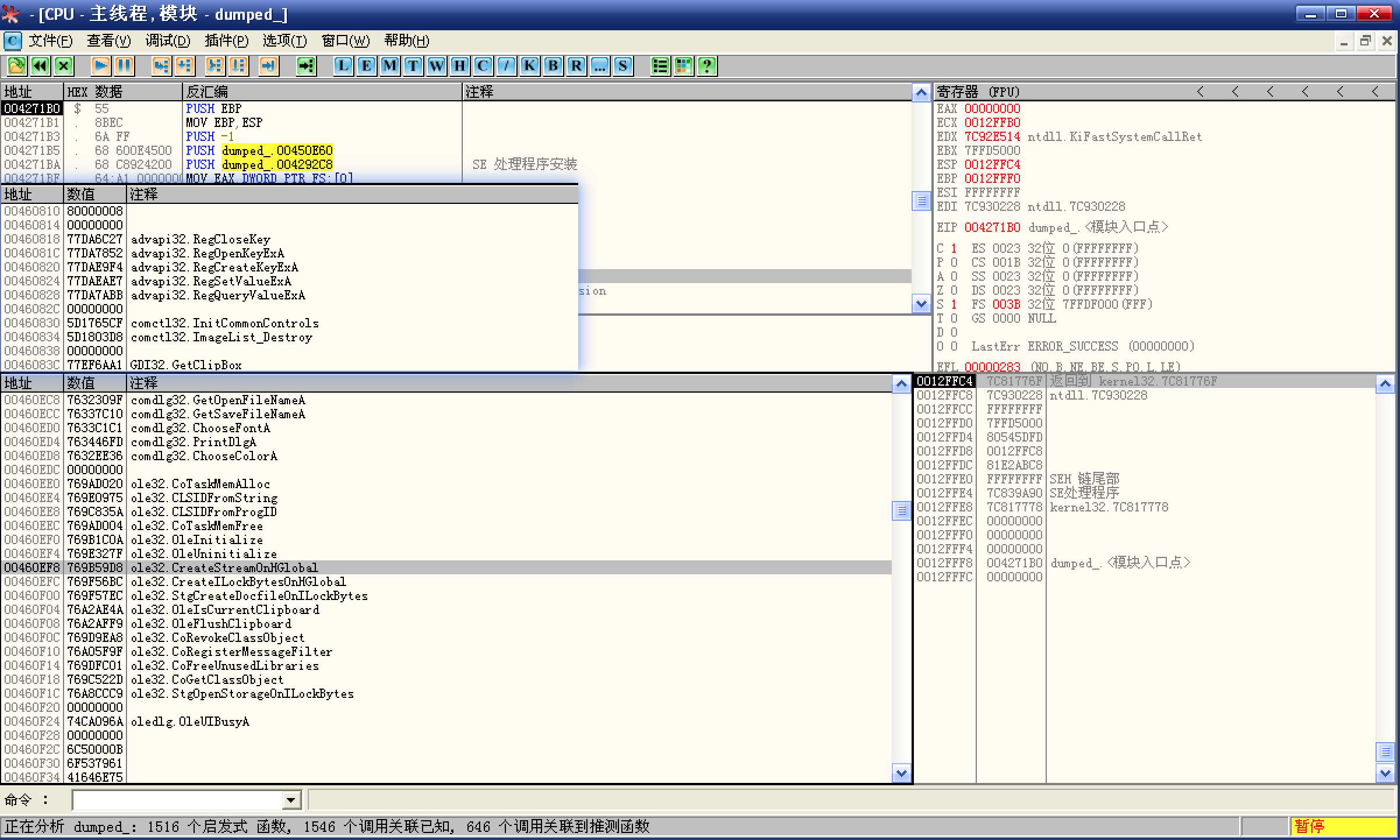Show the Breakpoints (B) window
Viewport: 1400px width, 840px height.
coord(553,66)
